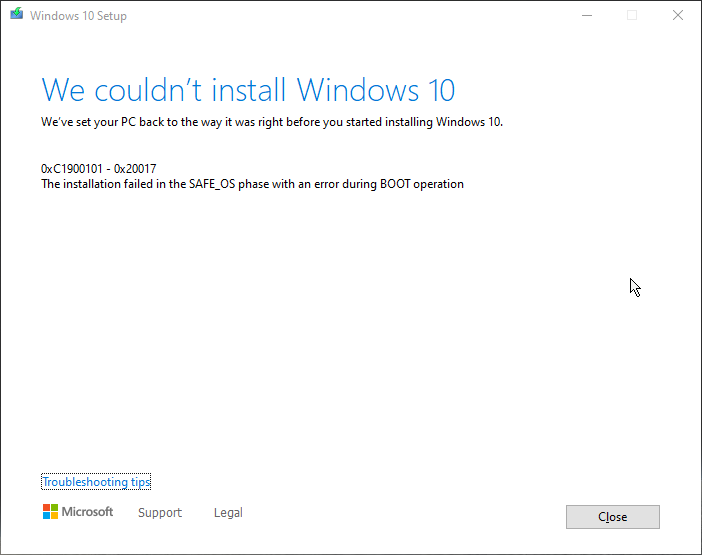Click the Close button

tap(612, 517)
